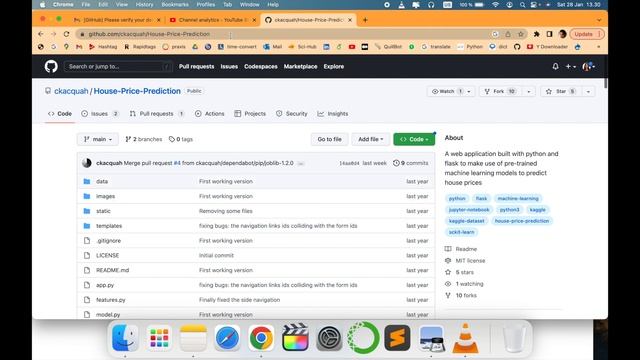Click the Chrome forward arrow
Image resolution: width=640 pixels, height=360 pixels.
[53, 34]
